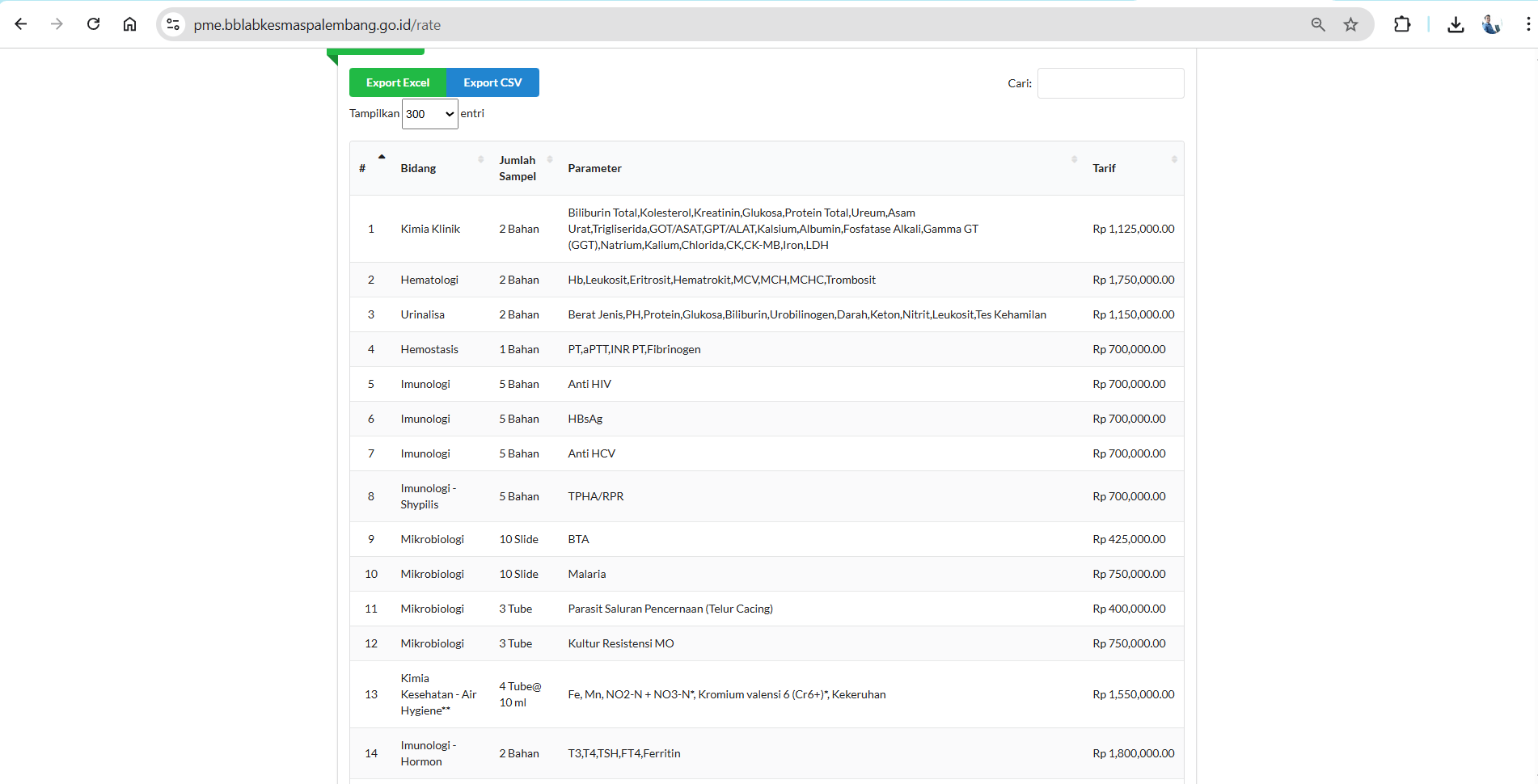Click the URL address bar text
Viewport: 1538px width, 784px height.
(317, 25)
